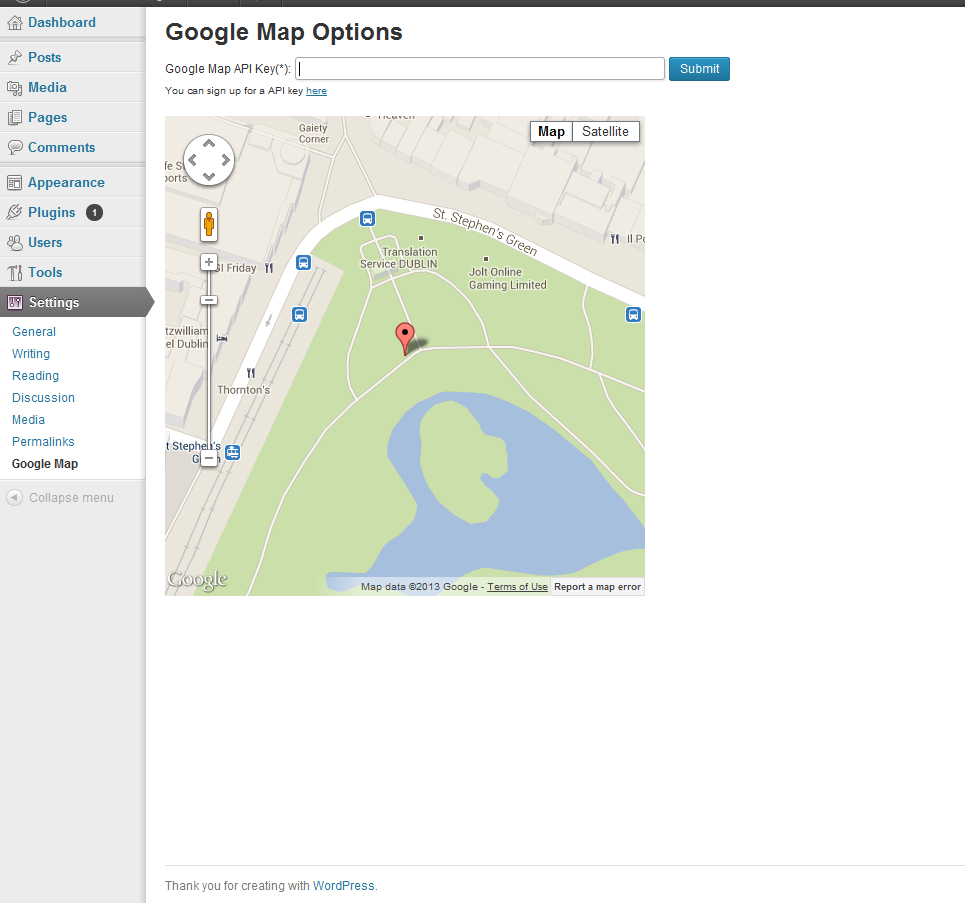
Task: Zoom in with the map plus button
Action: click(209, 262)
